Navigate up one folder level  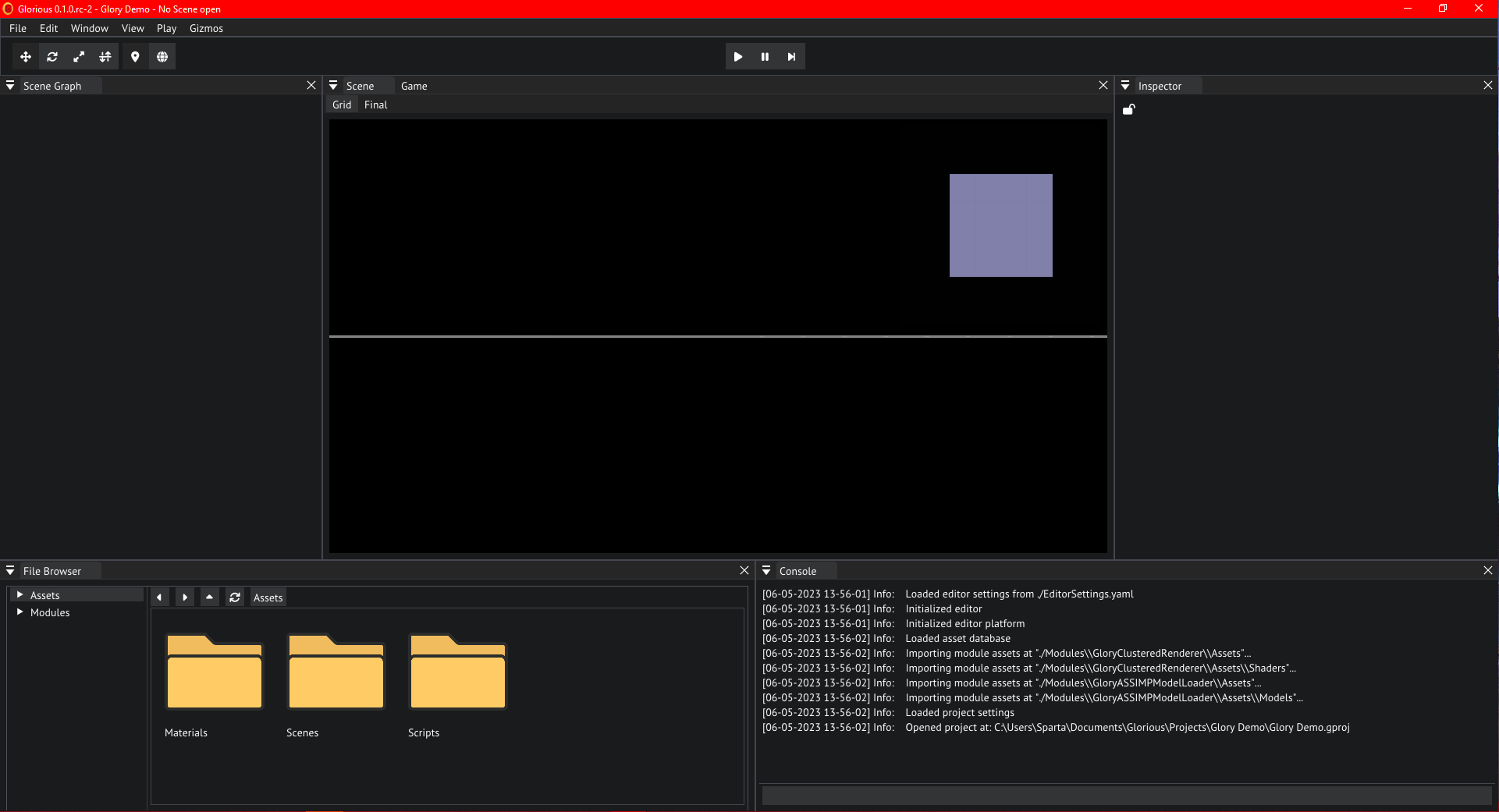tap(209, 597)
